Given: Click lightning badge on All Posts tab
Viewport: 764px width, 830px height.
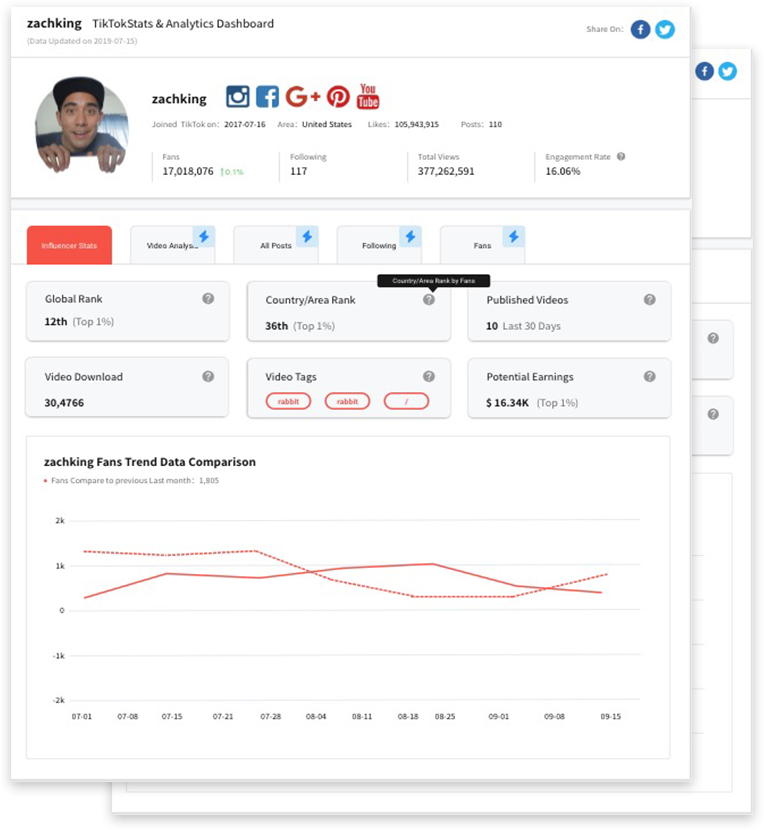Looking at the screenshot, I should click(x=307, y=236).
